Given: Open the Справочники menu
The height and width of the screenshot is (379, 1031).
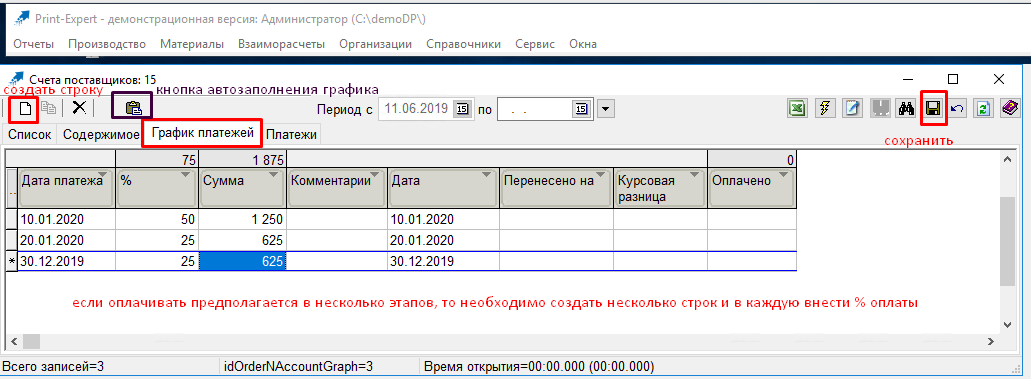Looking at the screenshot, I should tap(464, 44).
